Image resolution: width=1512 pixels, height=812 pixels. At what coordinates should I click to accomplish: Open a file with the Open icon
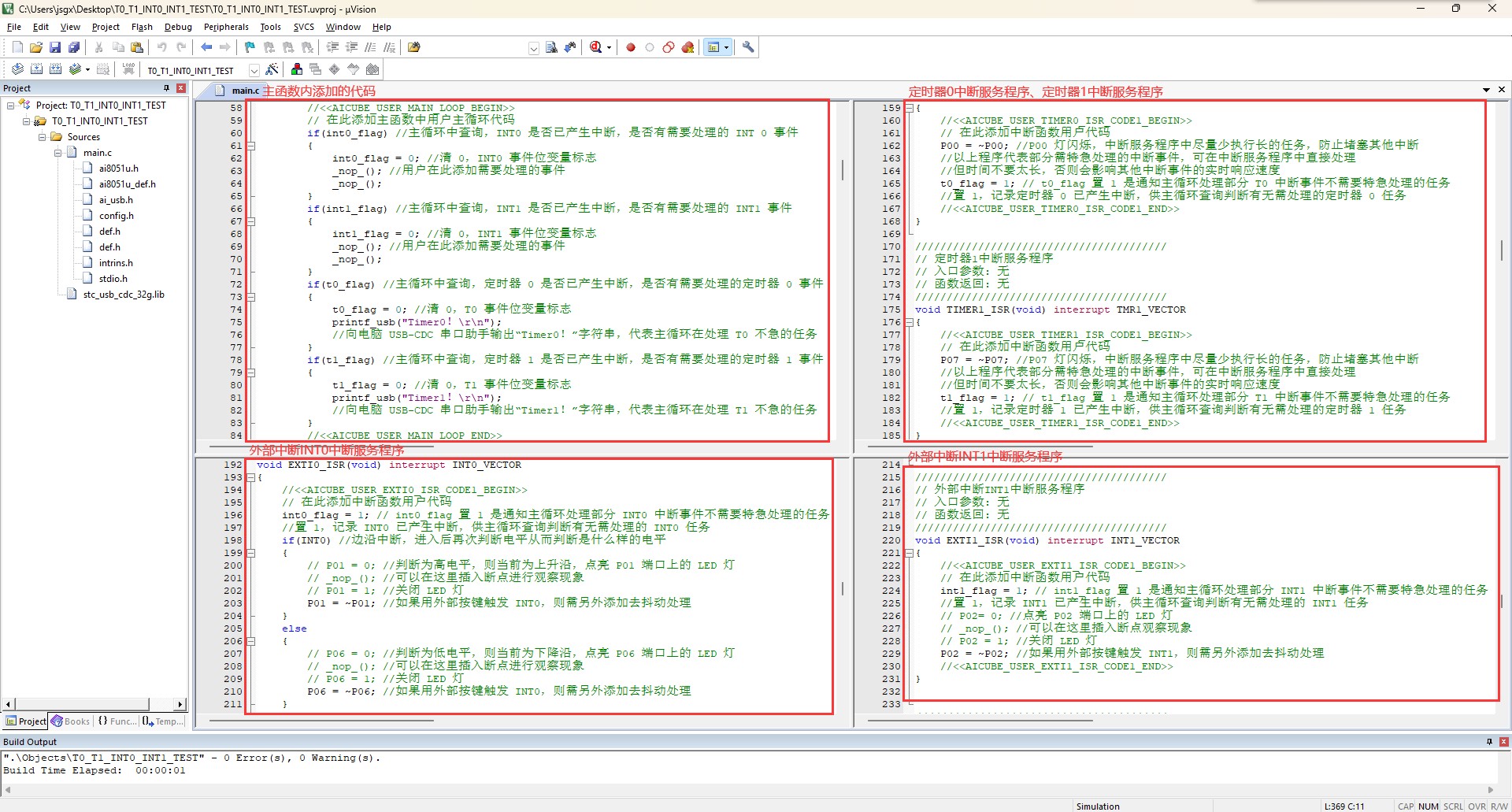pos(36,47)
